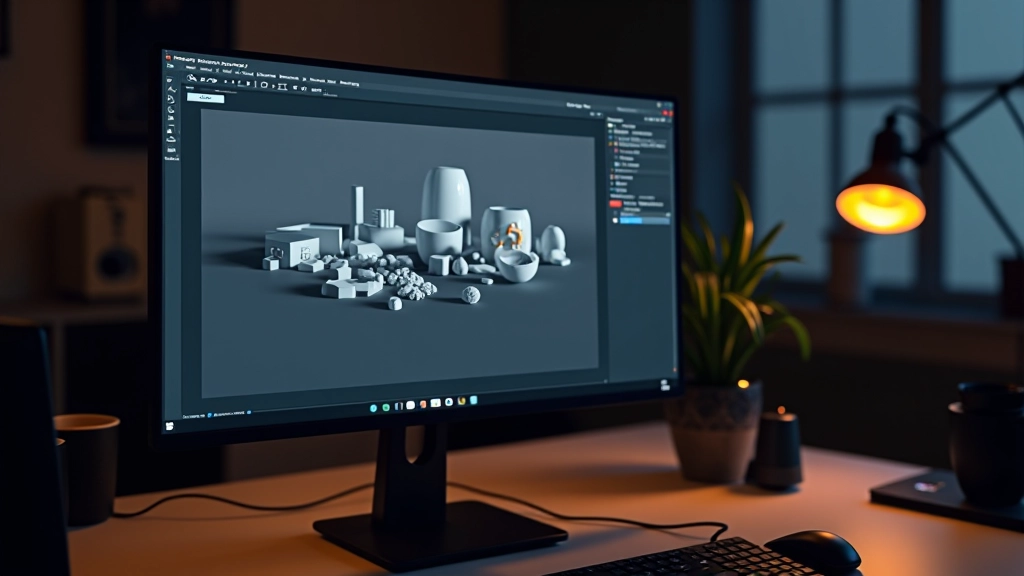Toggle the white checkbox beside the blue slider
Image resolution: width=1024 pixels, height=576 pixels.
click(615, 220)
